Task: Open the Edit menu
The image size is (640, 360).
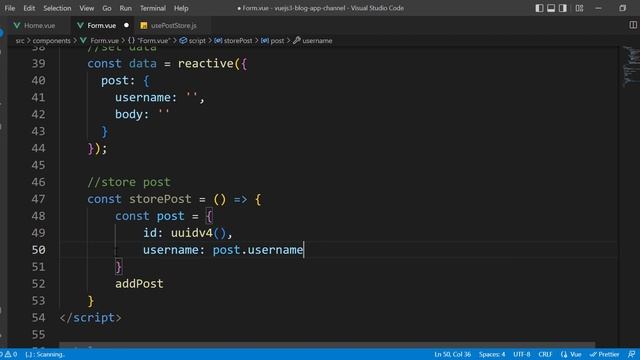Action: click(29, 8)
